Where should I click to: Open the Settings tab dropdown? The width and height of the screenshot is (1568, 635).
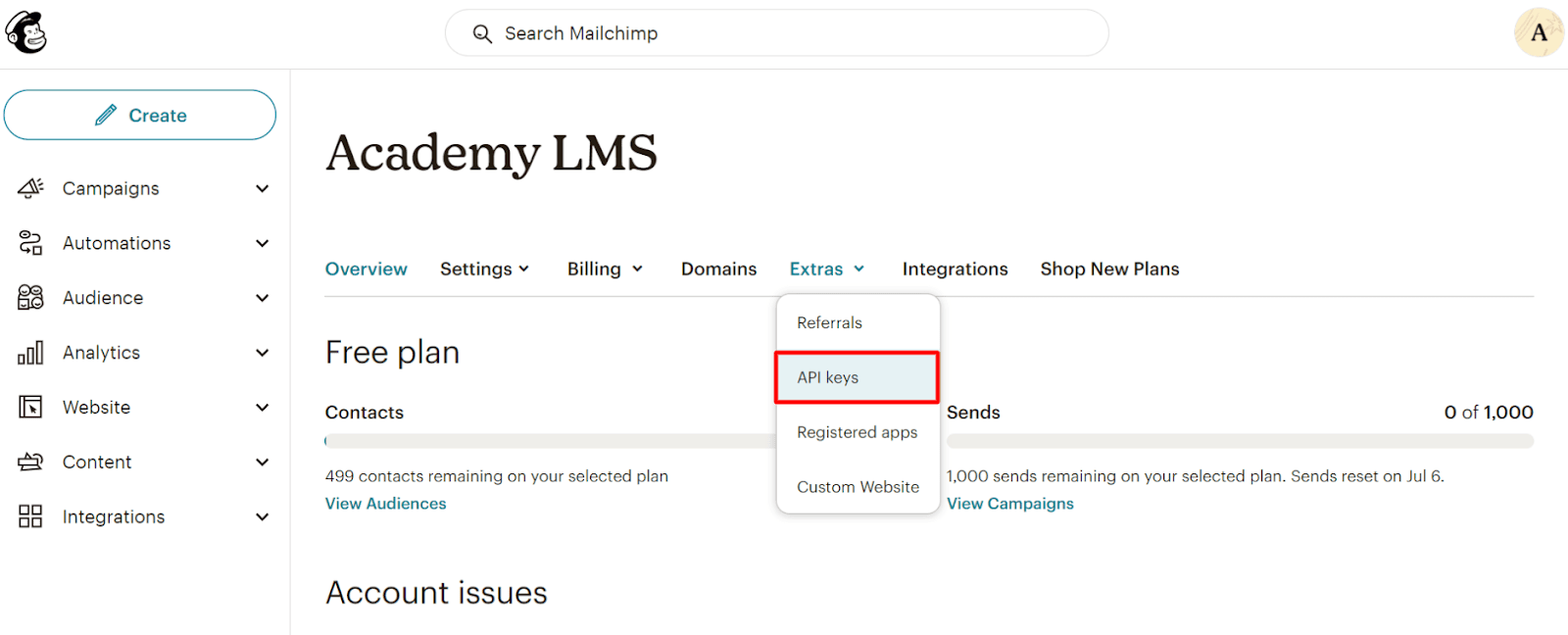point(485,269)
